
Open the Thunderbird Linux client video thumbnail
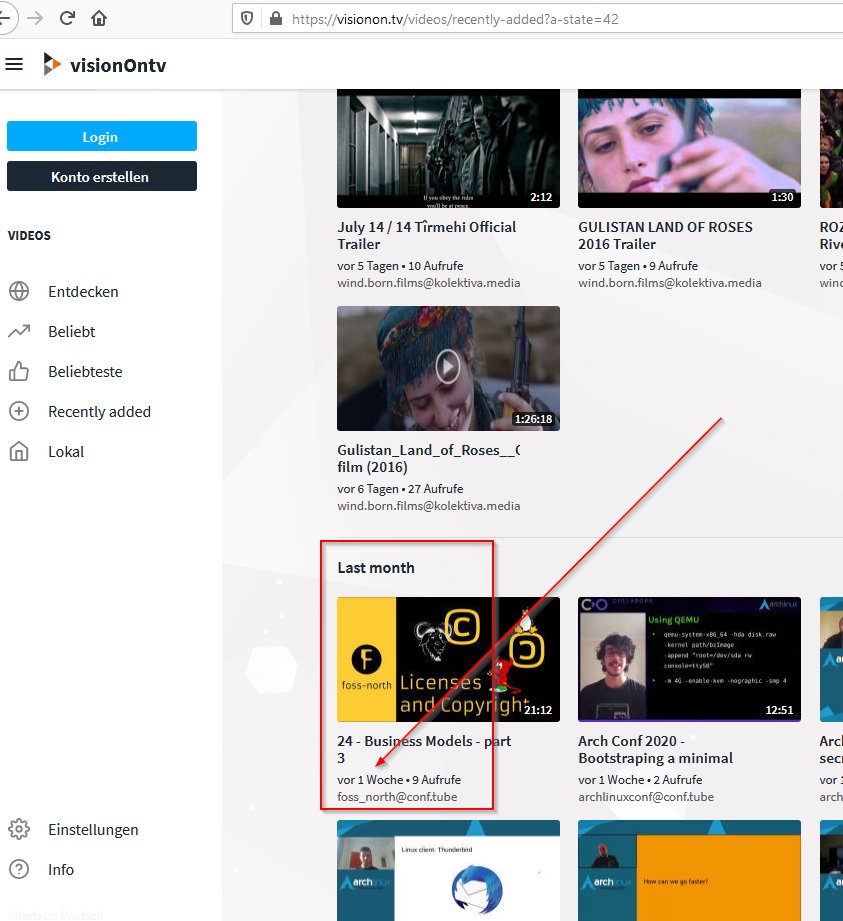tap(448, 870)
